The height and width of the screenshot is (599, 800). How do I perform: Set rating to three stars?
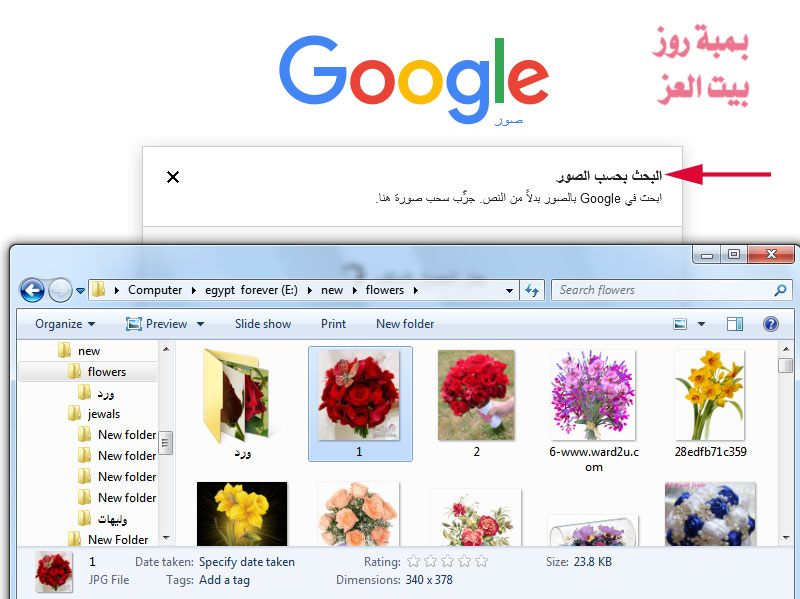447,562
